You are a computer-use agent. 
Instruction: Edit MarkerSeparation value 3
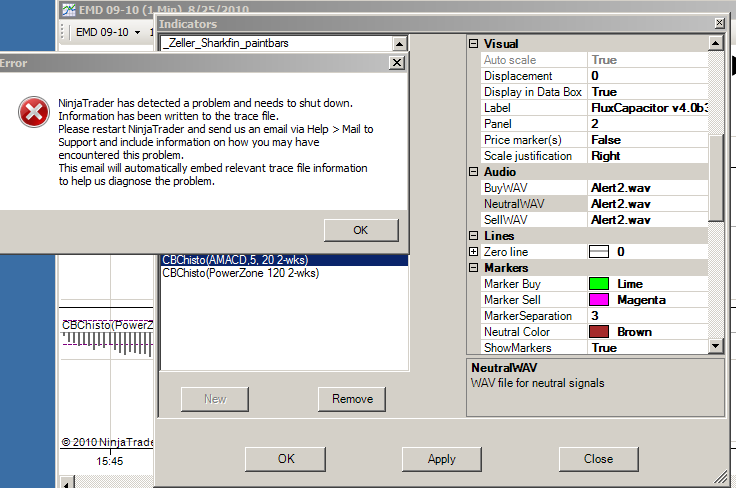(648, 316)
